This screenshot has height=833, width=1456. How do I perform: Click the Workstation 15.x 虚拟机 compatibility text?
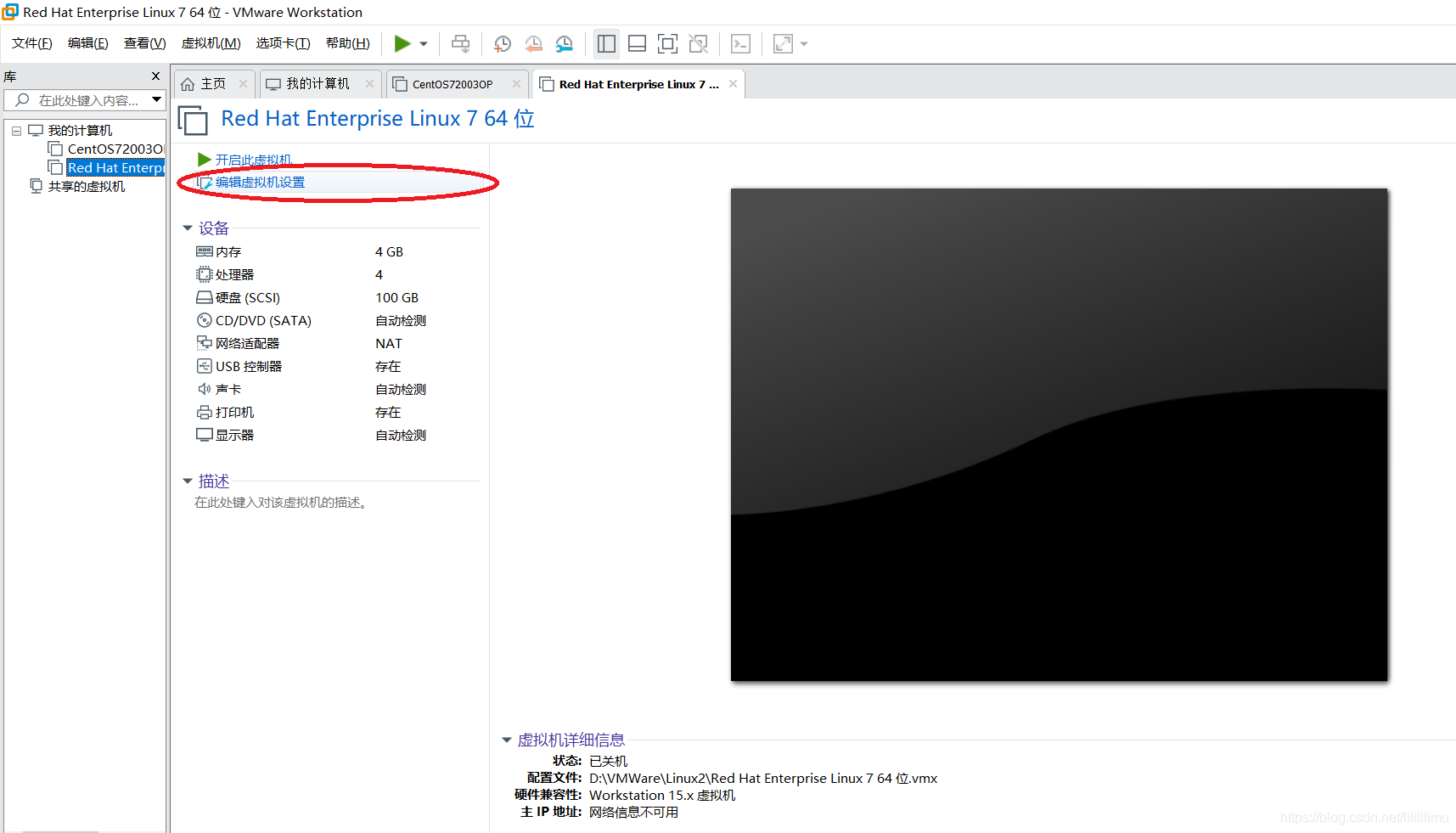662,796
